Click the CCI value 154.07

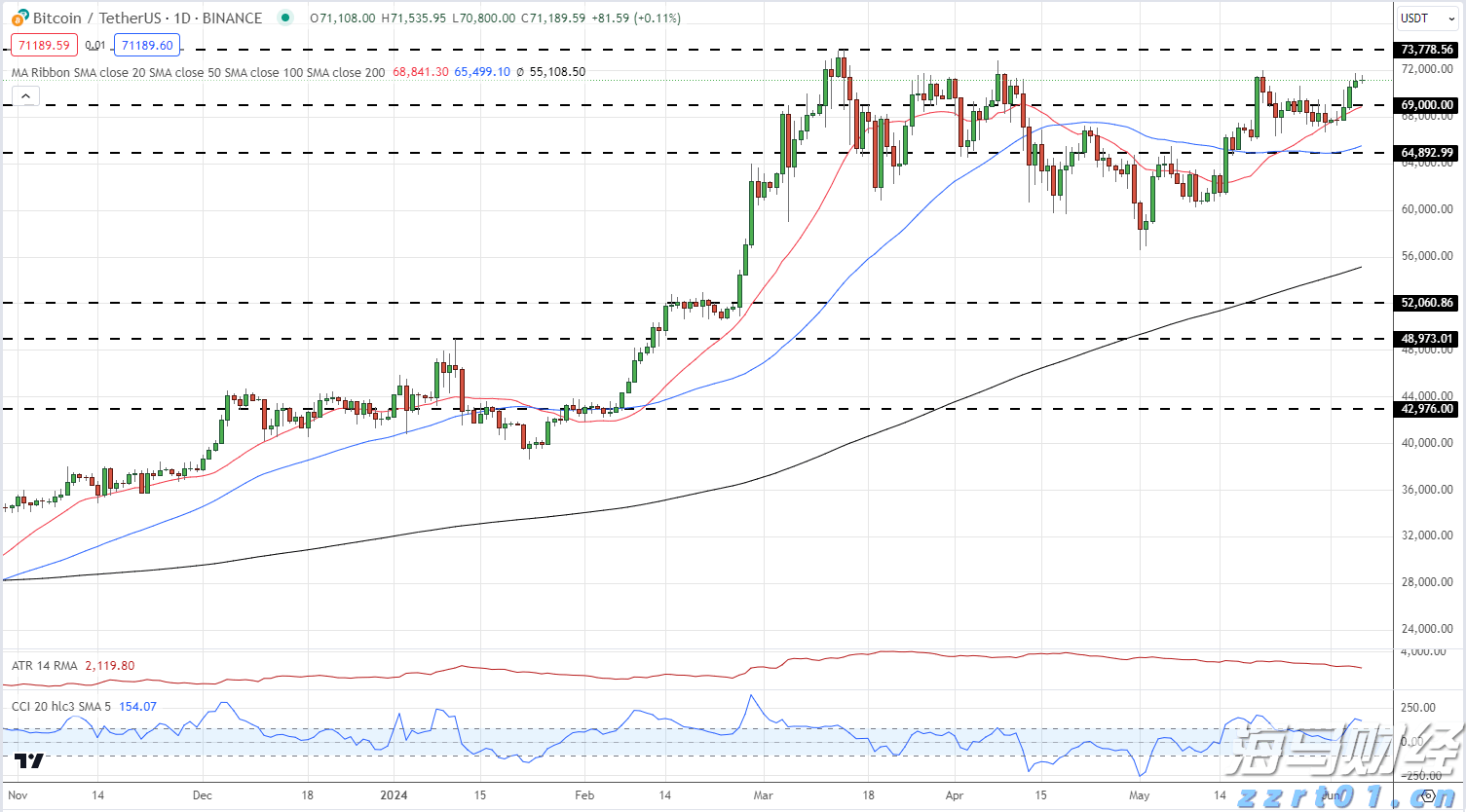point(137,707)
